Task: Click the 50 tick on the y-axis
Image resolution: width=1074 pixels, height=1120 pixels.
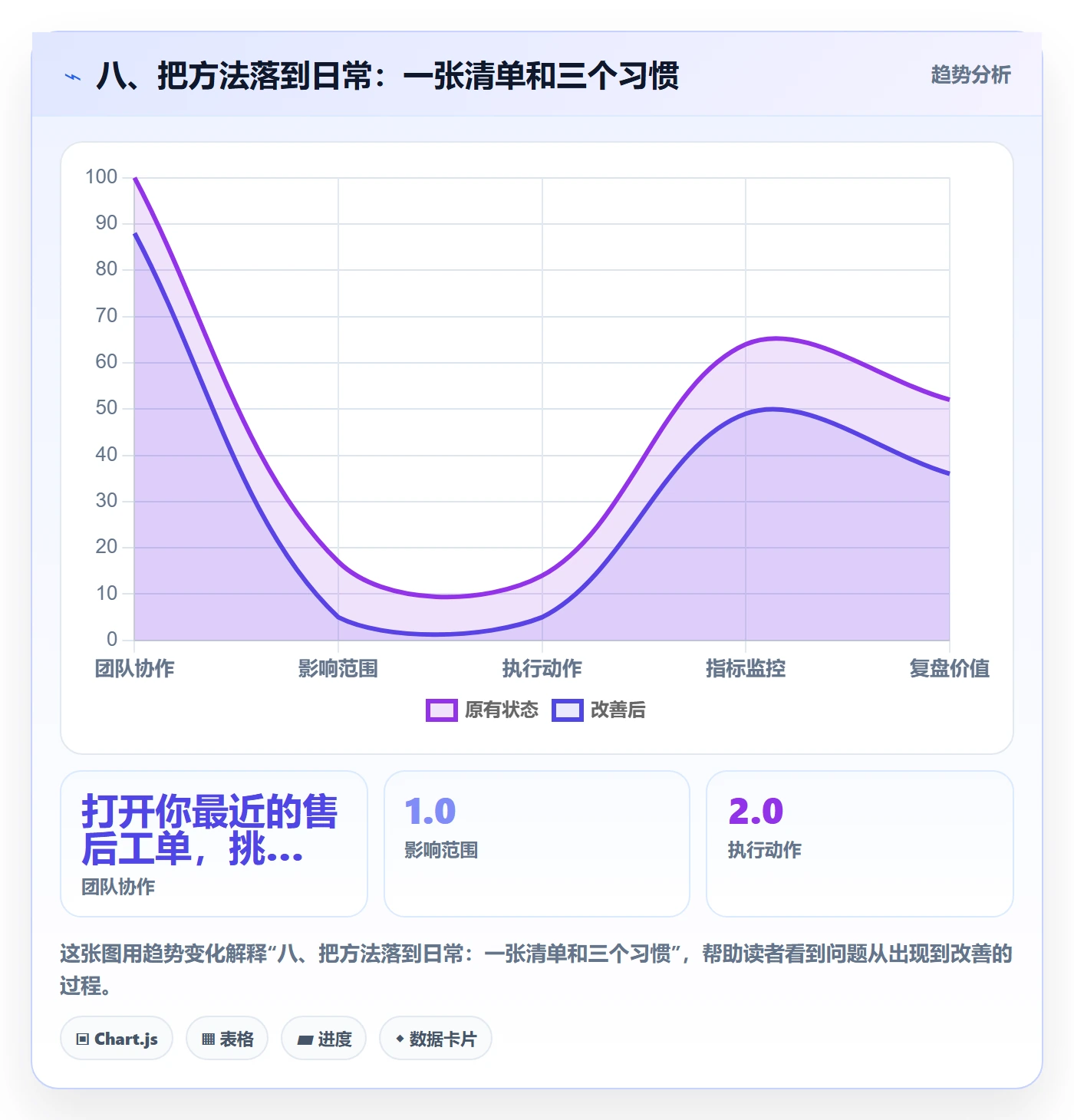Action: pyautogui.click(x=107, y=408)
